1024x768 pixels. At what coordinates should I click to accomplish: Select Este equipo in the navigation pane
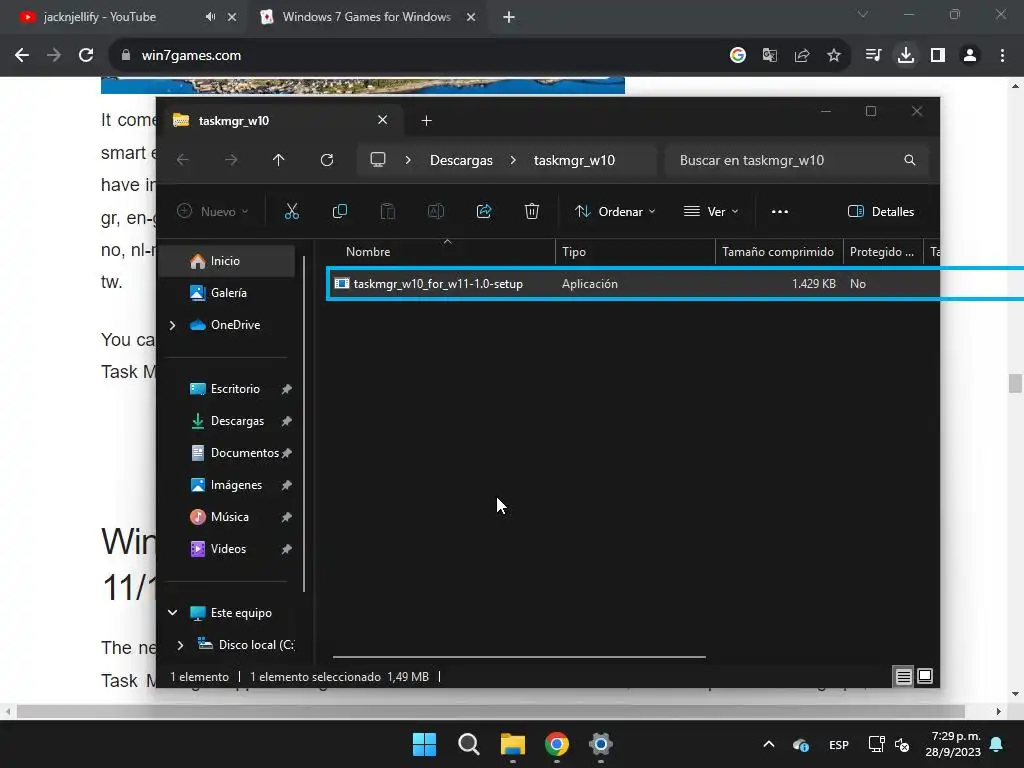tap(231, 613)
